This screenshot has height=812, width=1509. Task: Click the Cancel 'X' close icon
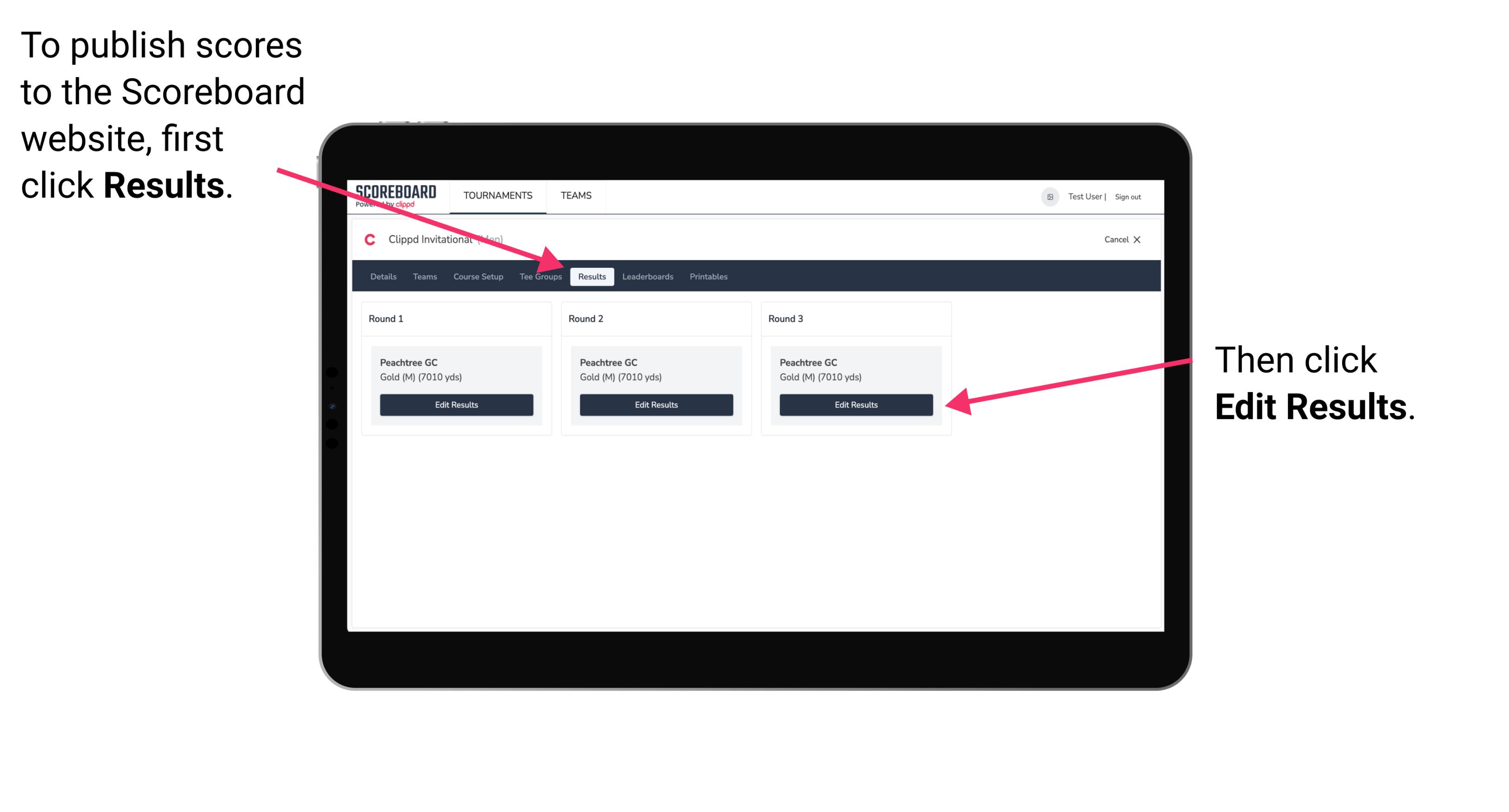pos(1139,239)
